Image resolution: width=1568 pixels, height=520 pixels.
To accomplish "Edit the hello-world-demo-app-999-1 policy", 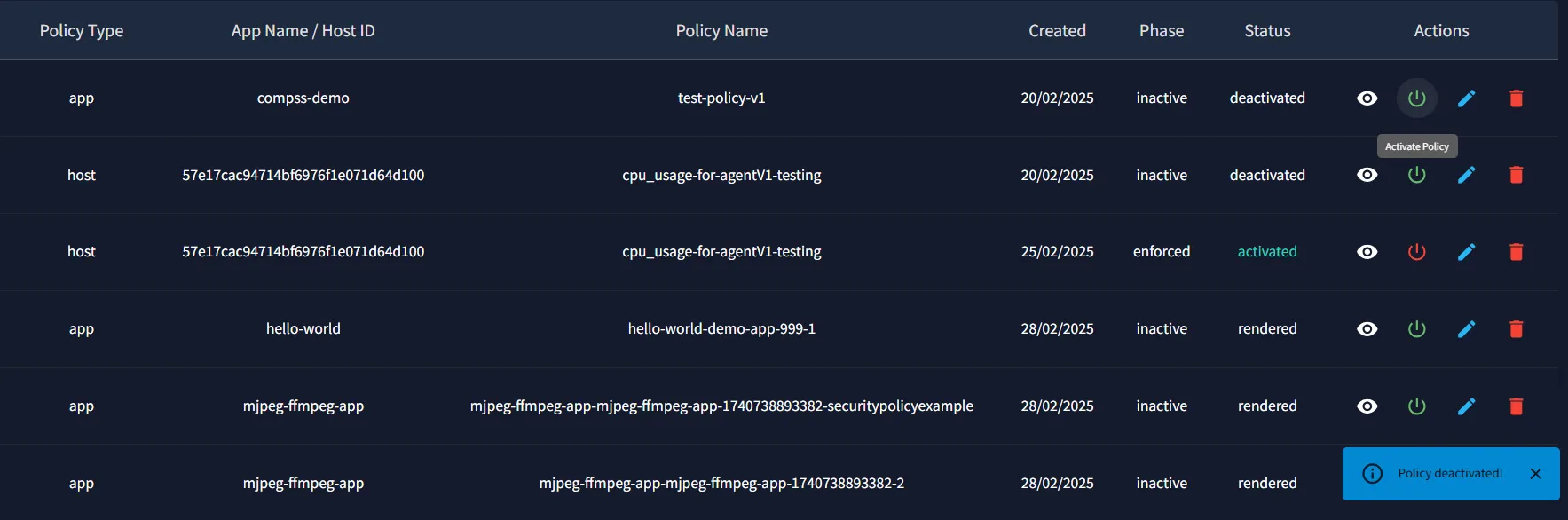I will [1466, 329].
